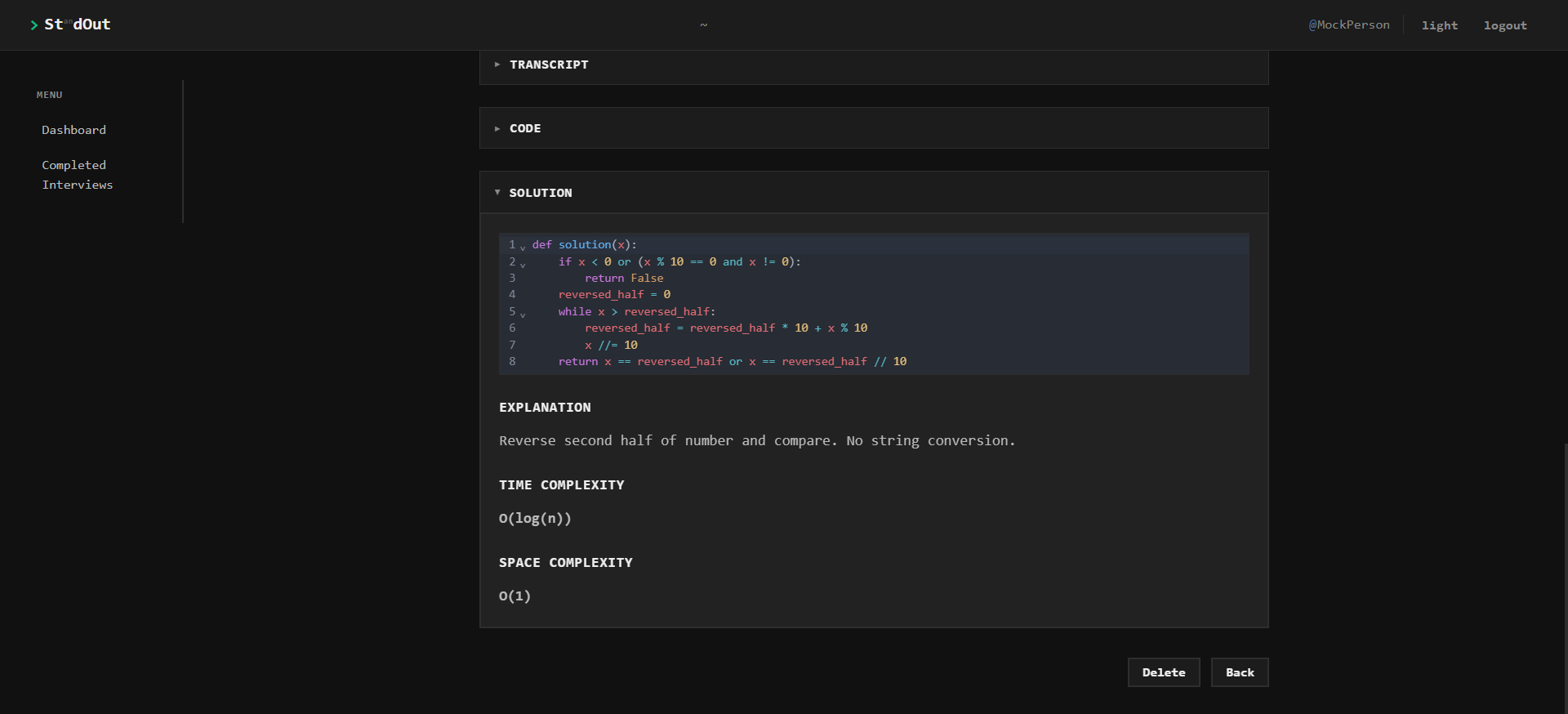Fold code at line 1 arrow
The height and width of the screenshot is (714, 1568).
click(x=523, y=247)
